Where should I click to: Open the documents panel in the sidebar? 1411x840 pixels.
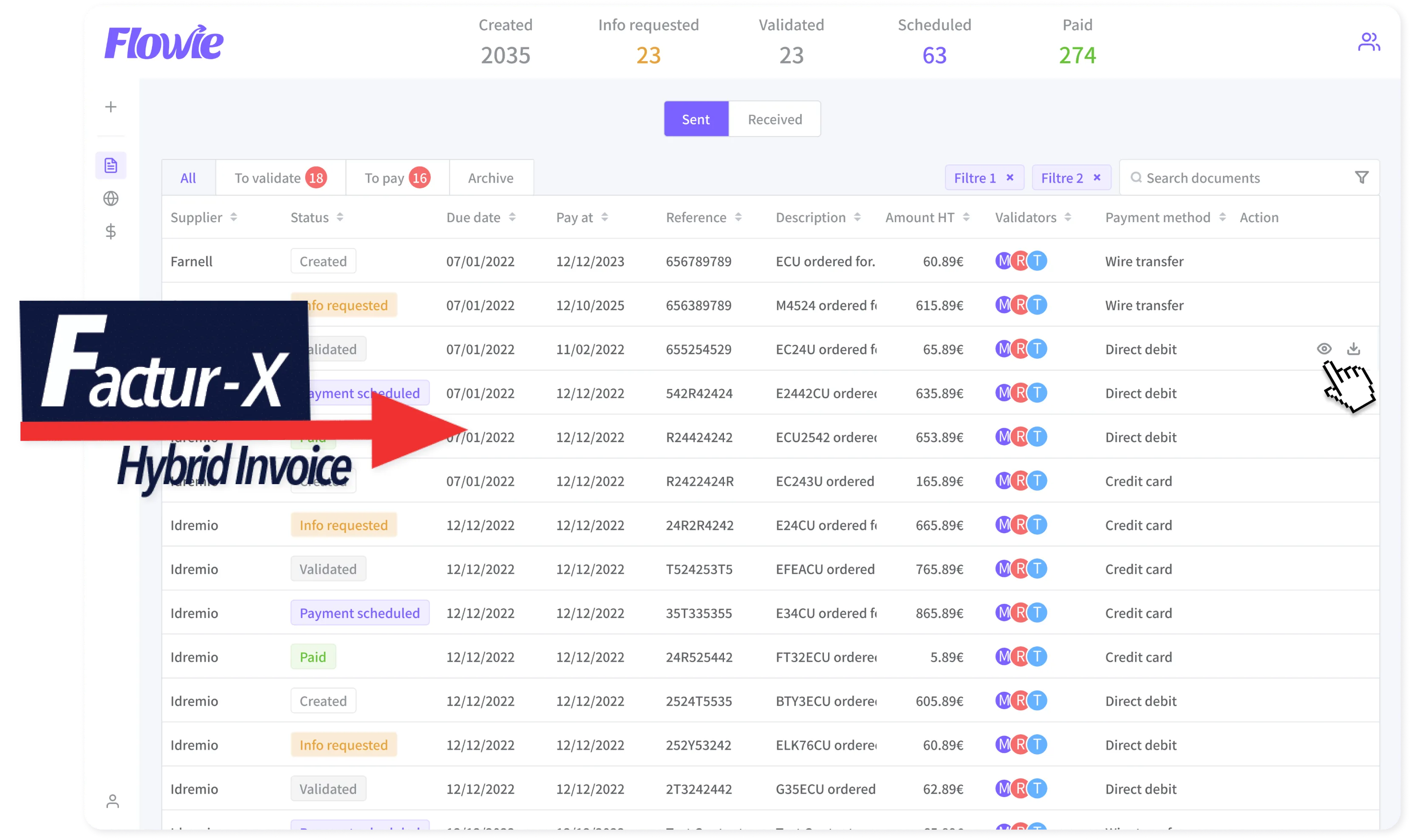point(111,165)
